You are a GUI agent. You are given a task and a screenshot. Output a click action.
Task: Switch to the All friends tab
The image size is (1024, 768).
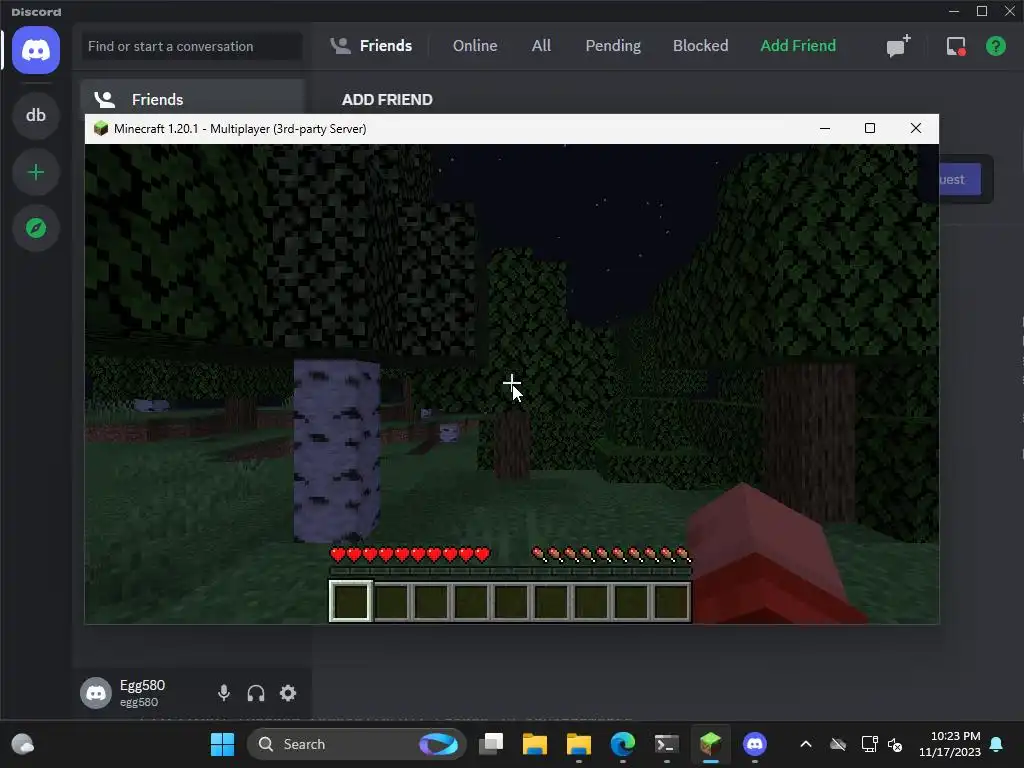pyautogui.click(x=541, y=46)
